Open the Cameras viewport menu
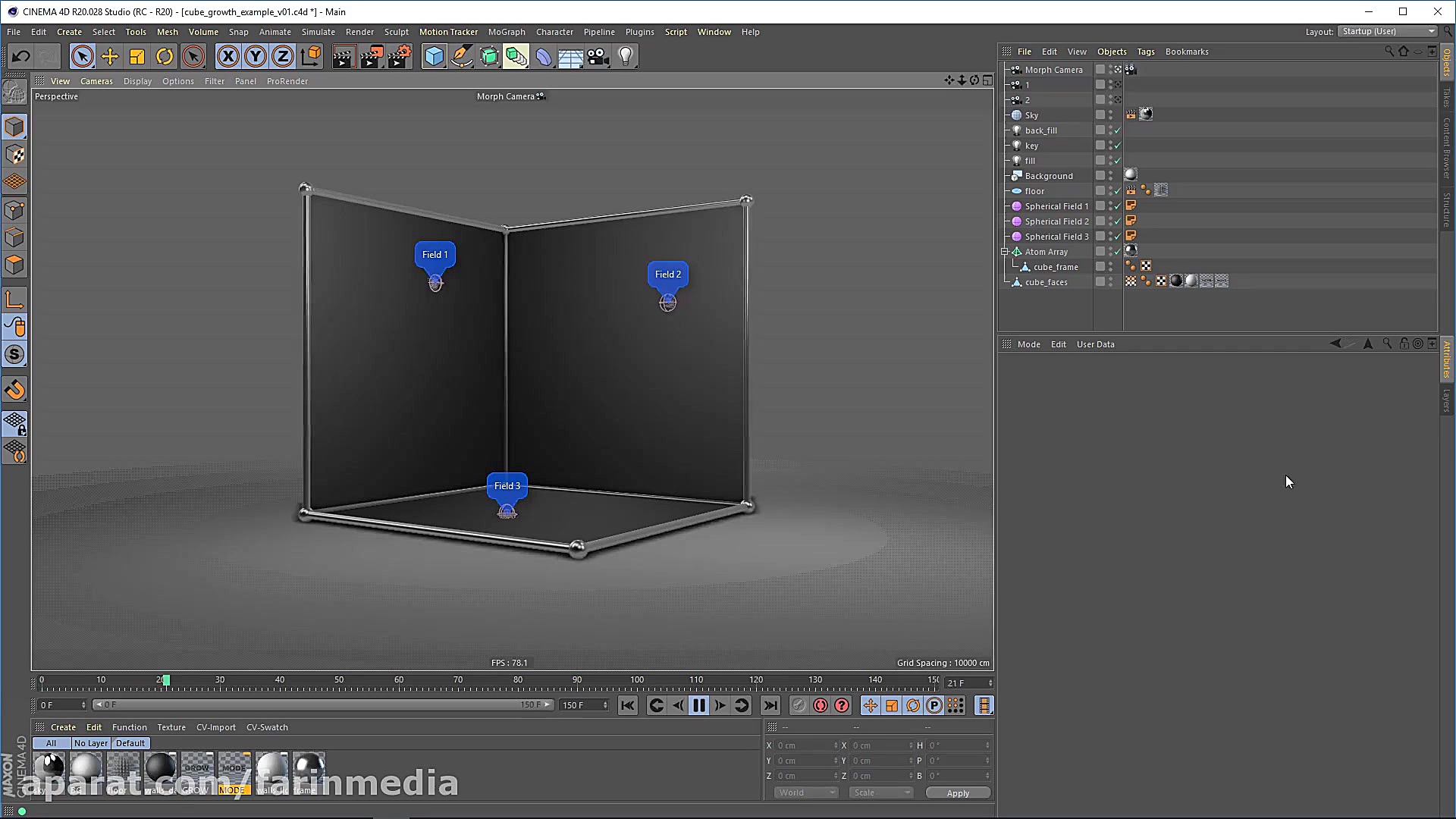Image resolution: width=1456 pixels, height=819 pixels. pyautogui.click(x=96, y=81)
